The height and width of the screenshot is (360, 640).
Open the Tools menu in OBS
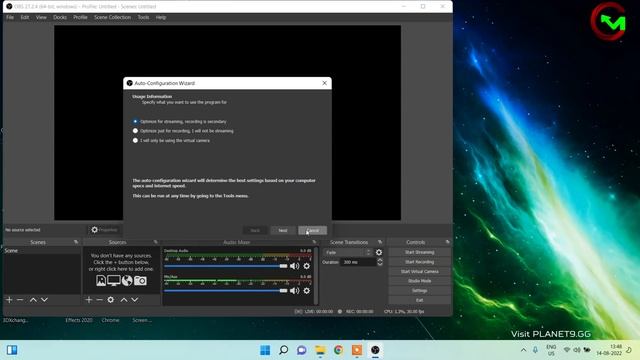tap(143, 17)
